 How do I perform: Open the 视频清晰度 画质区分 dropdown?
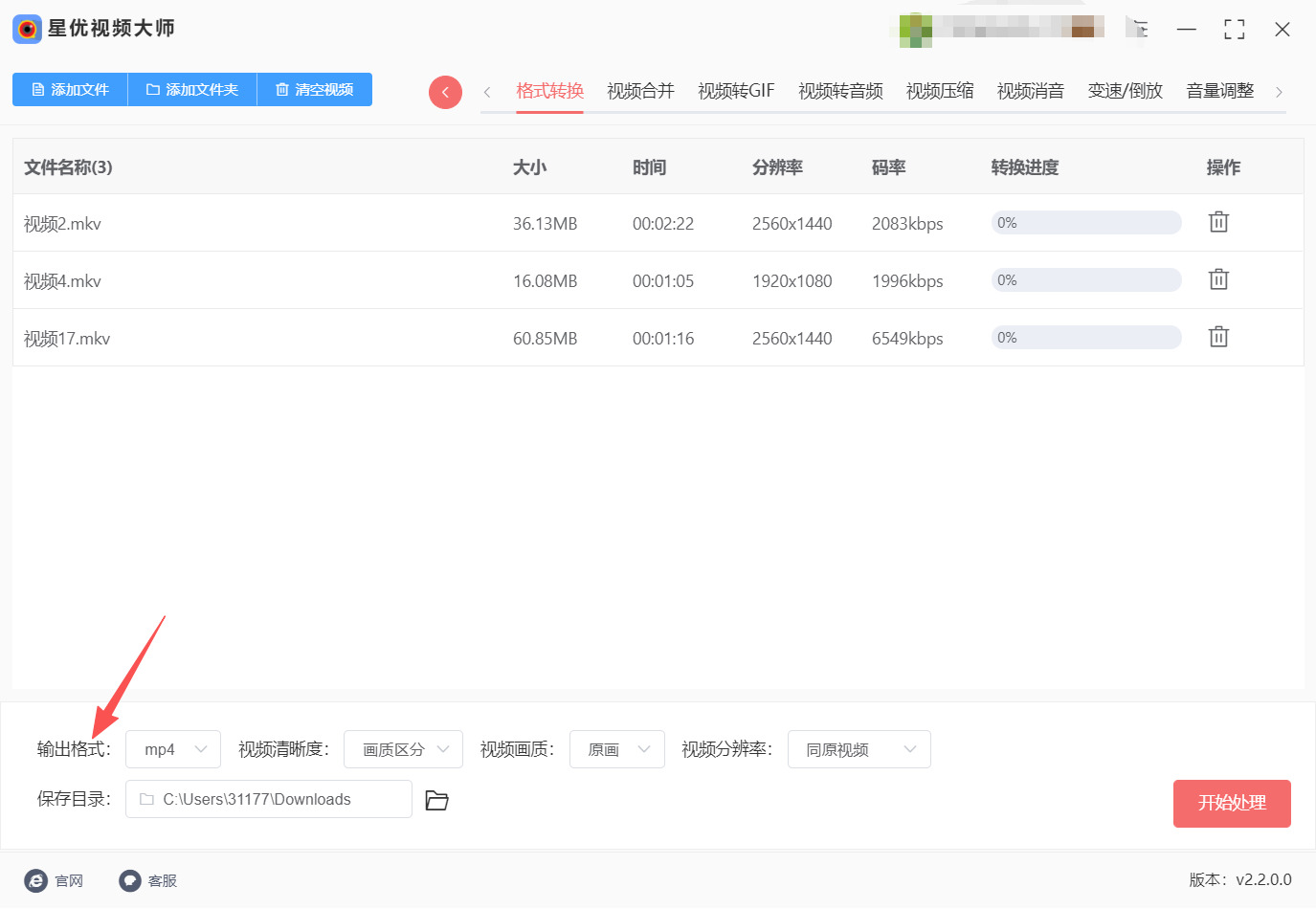(403, 749)
